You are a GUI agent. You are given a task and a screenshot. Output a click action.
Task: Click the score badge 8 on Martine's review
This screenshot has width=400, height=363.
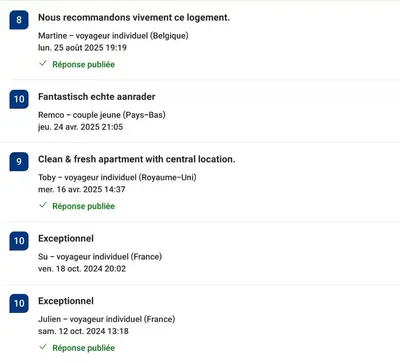coord(19,20)
